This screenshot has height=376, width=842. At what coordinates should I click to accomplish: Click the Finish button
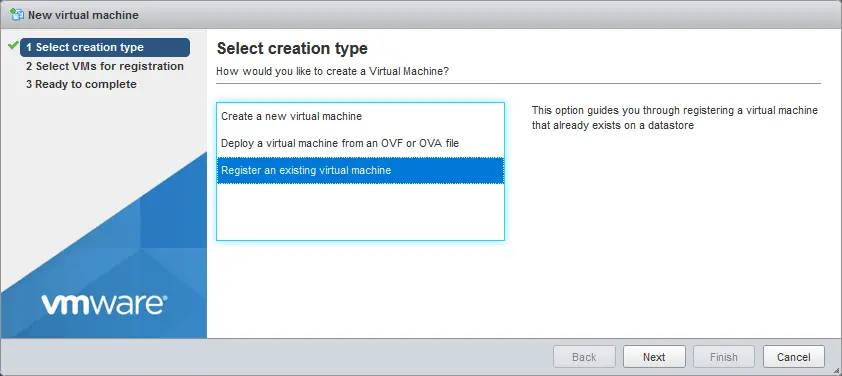pyautogui.click(x=724, y=357)
